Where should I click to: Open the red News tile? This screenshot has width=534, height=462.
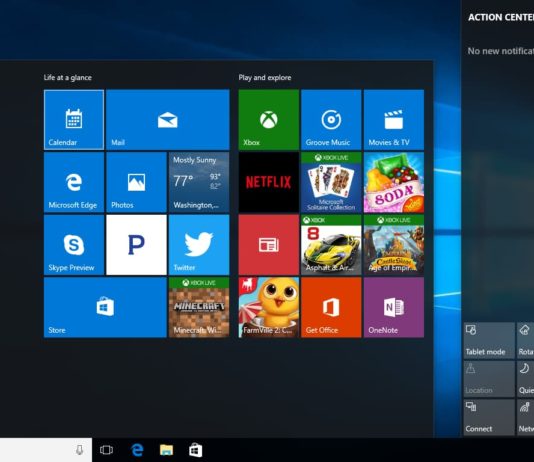(269, 245)
